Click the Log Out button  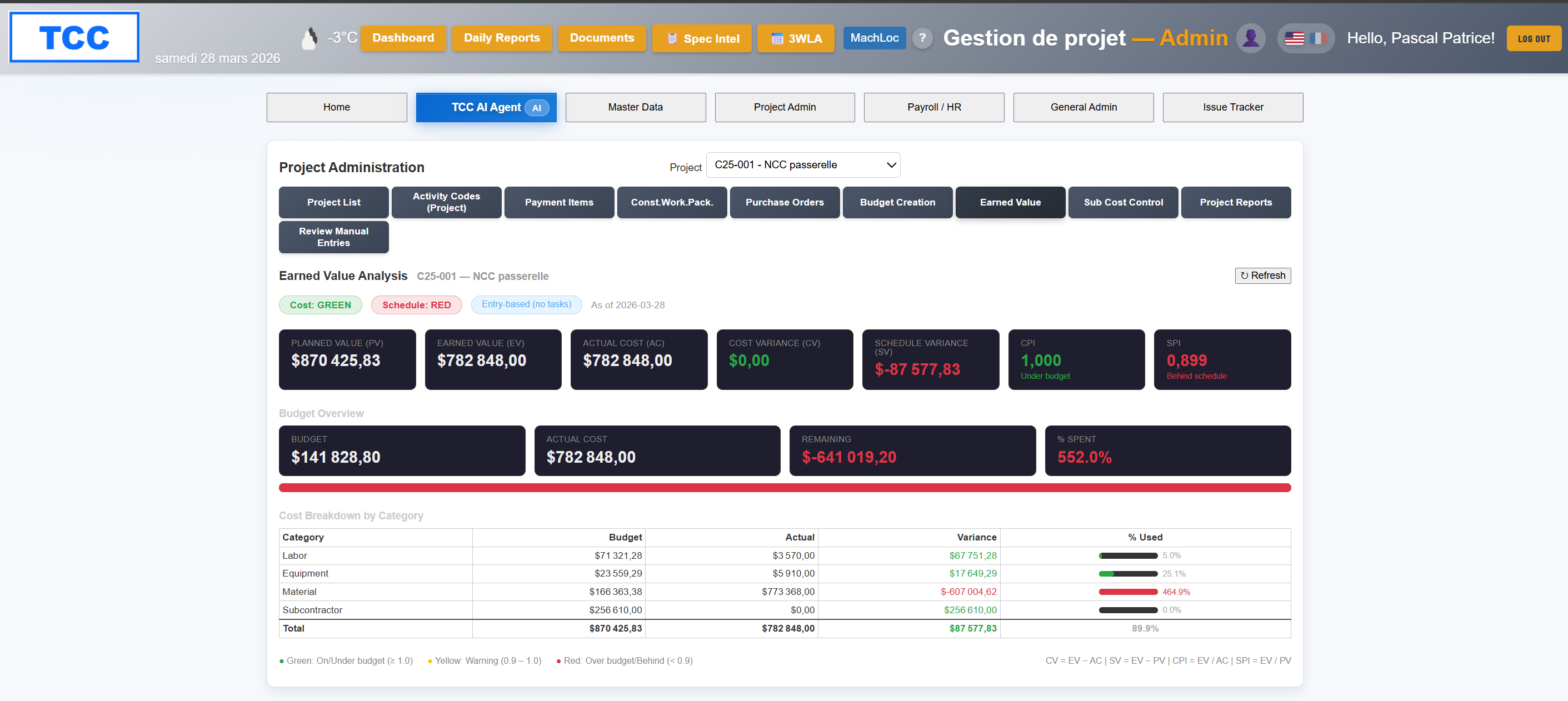click(x=1534, y=39)
